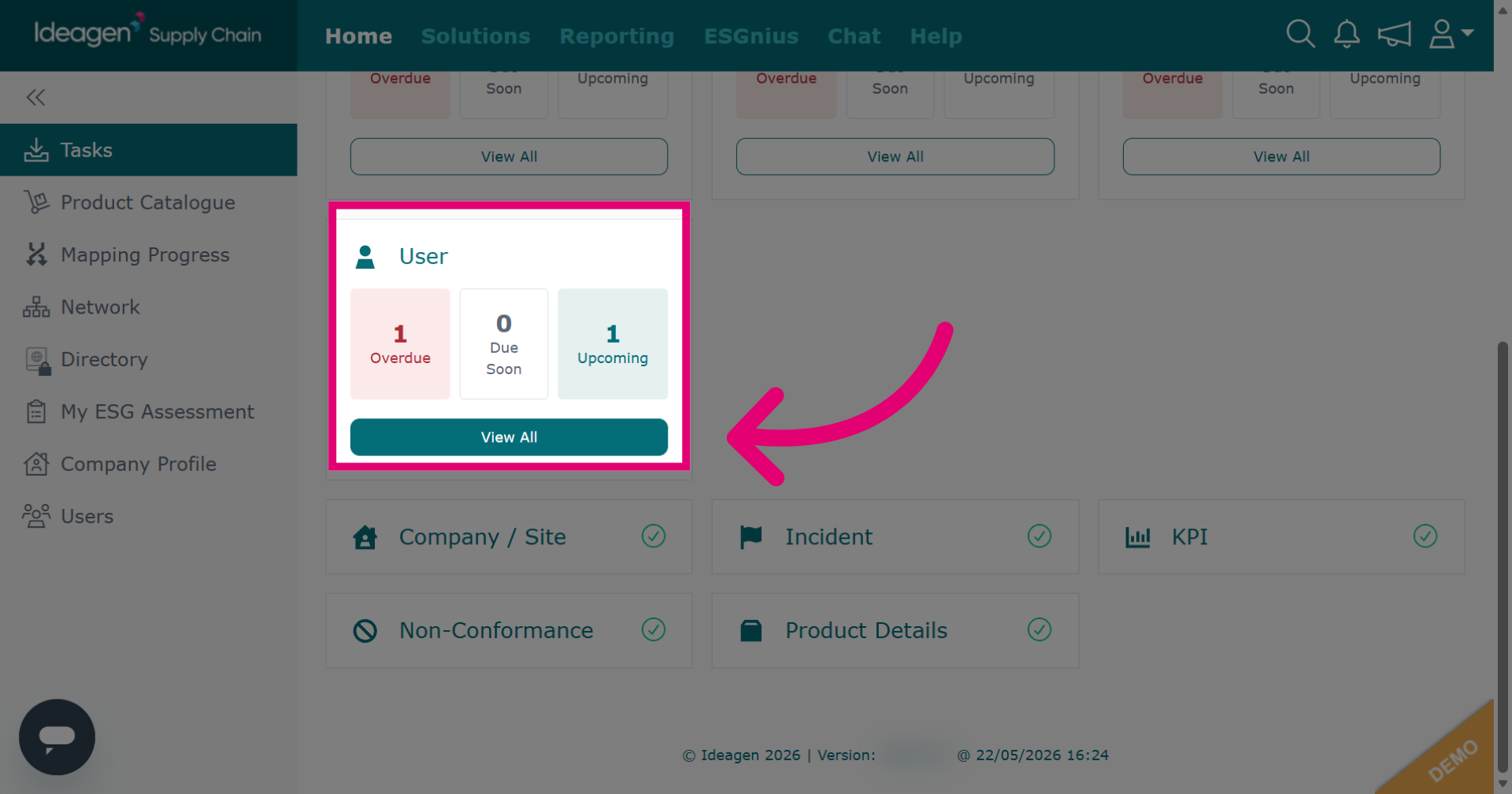Click the KPI bar chart icon
Screen dimensions: 1512x794
(x=1137, y=537)
